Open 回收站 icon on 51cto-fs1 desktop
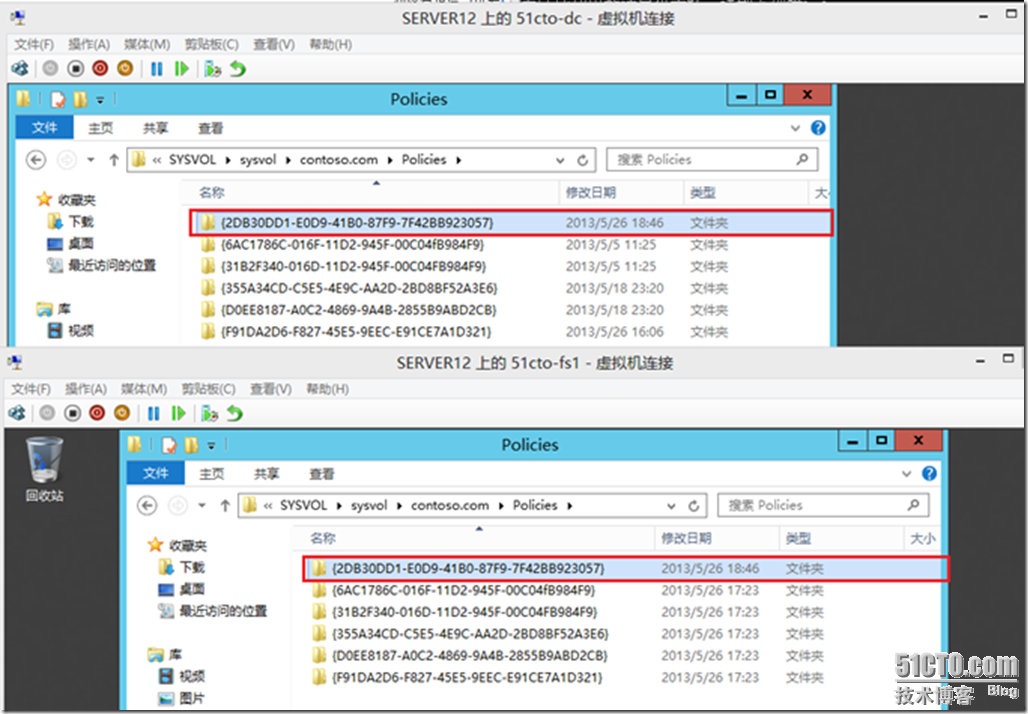 tap(45, 469)
